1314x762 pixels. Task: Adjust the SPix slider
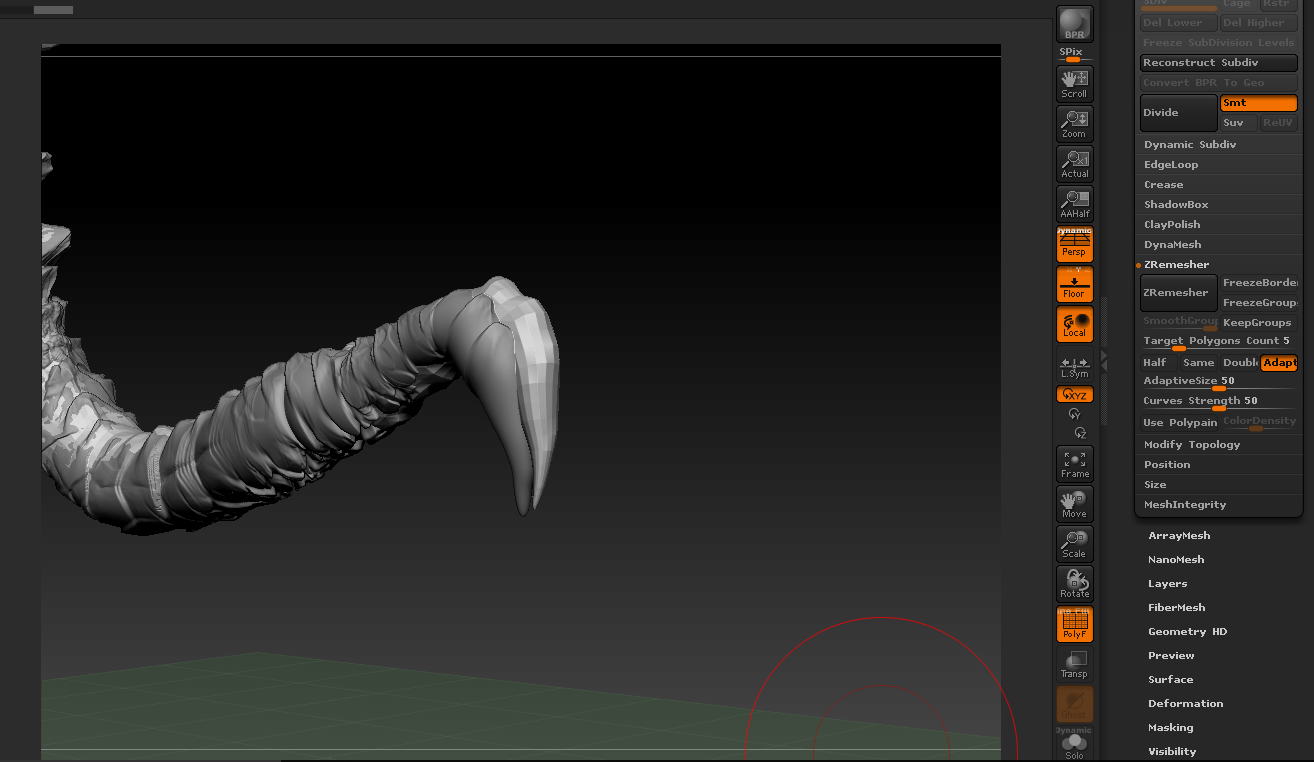(x=1075, y=55)
